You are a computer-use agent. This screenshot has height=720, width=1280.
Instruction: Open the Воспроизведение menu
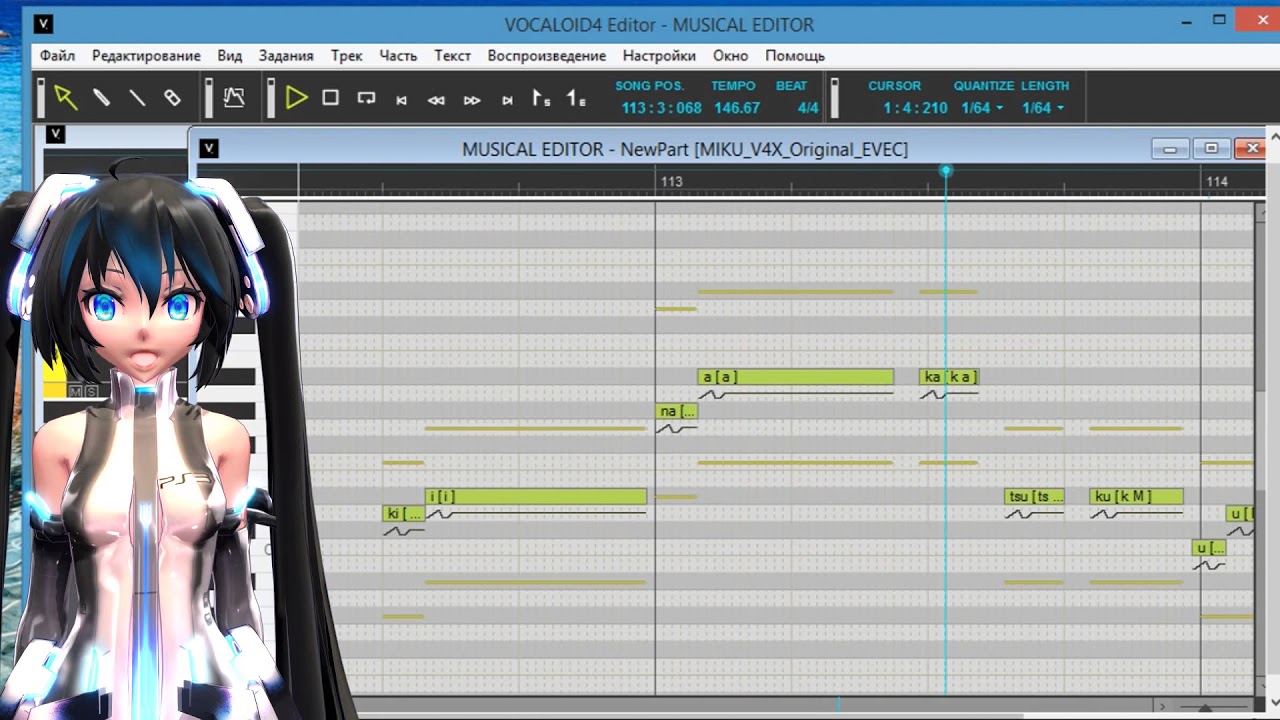click(547, 55)
